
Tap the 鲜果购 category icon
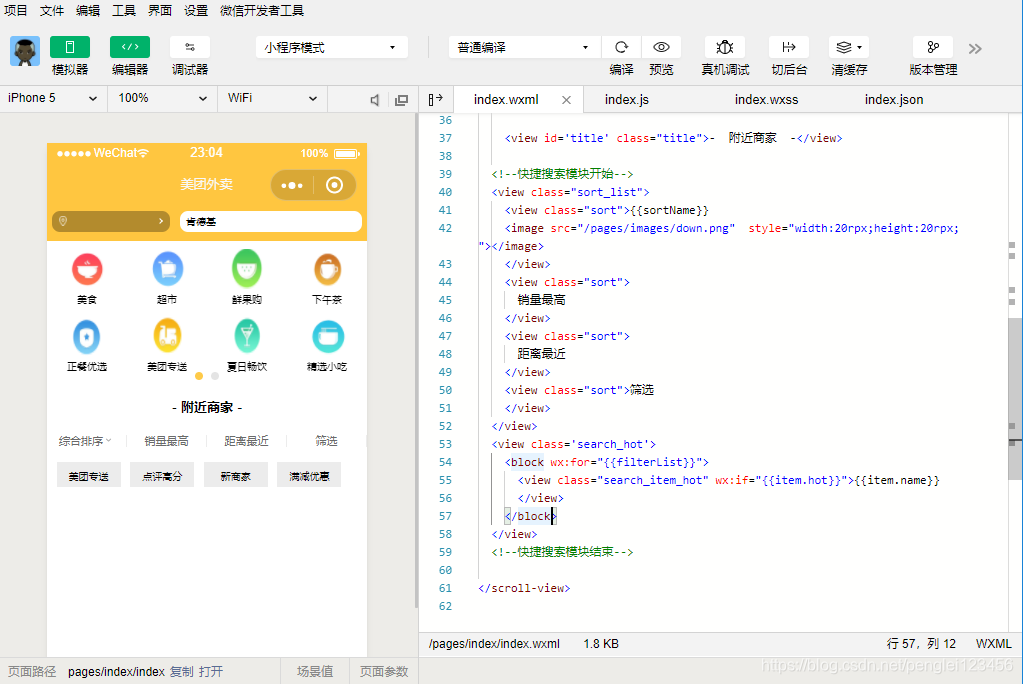pyautogui.click(x=247, y=268)
